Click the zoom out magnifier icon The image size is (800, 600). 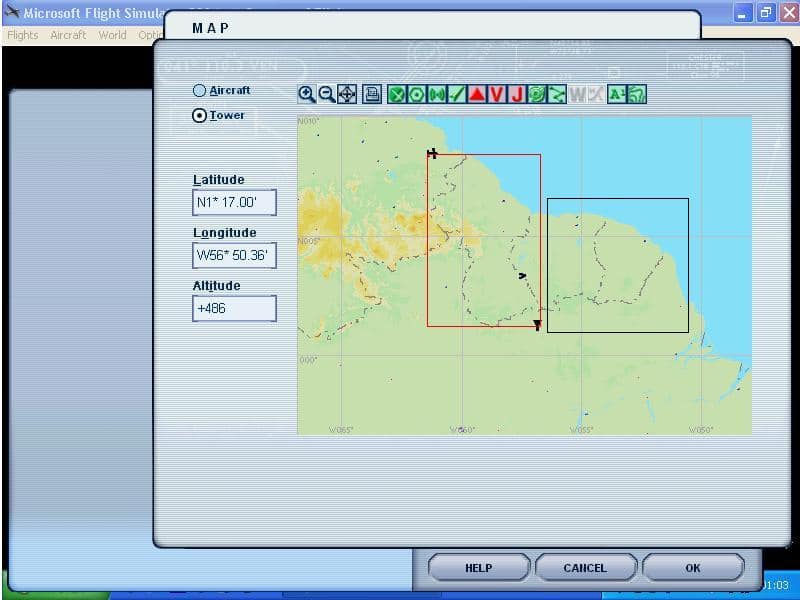[326, 94]
